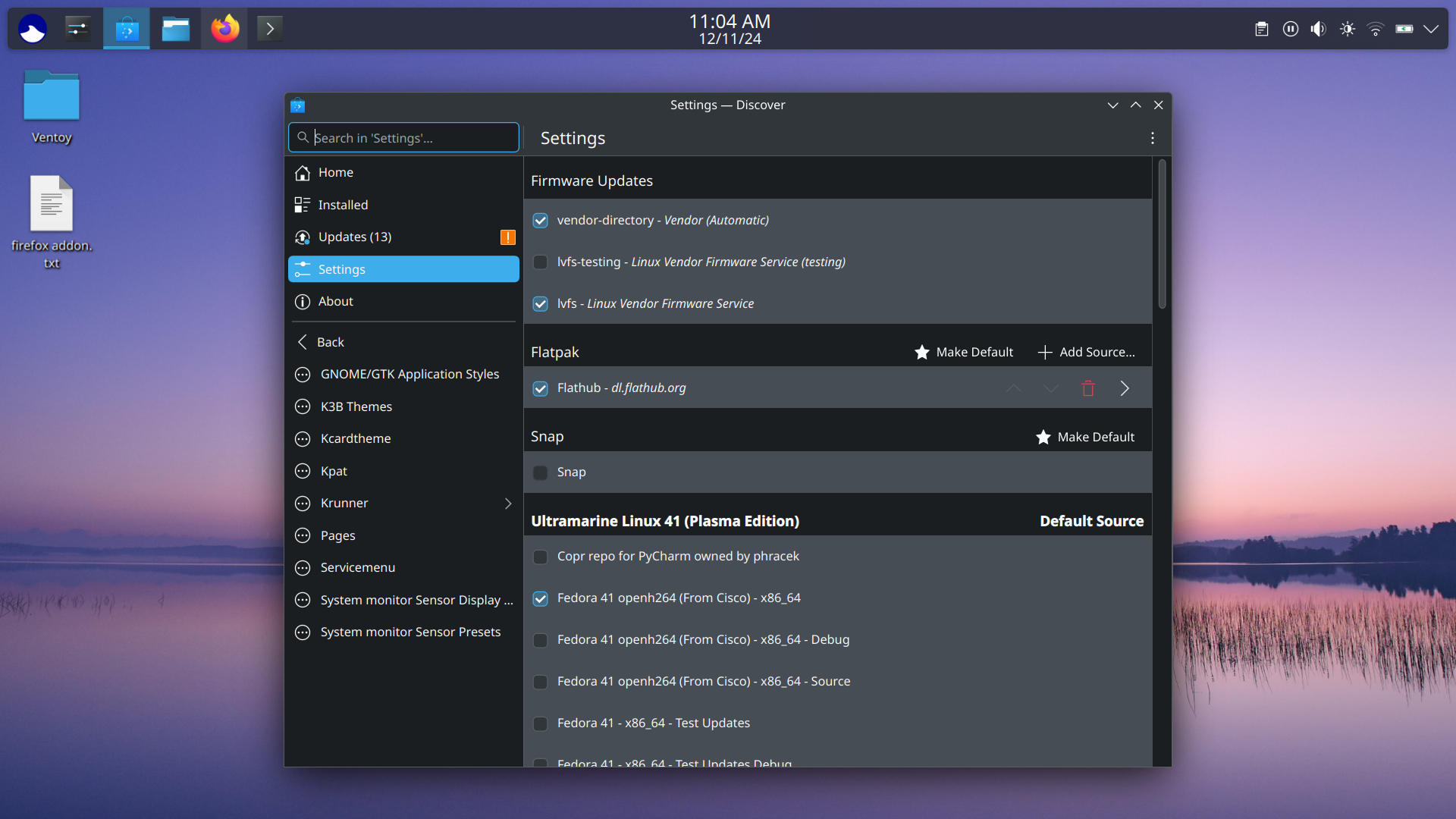
Task: Click the Firefox icon in the taskbar
Action: pos(225,29)
